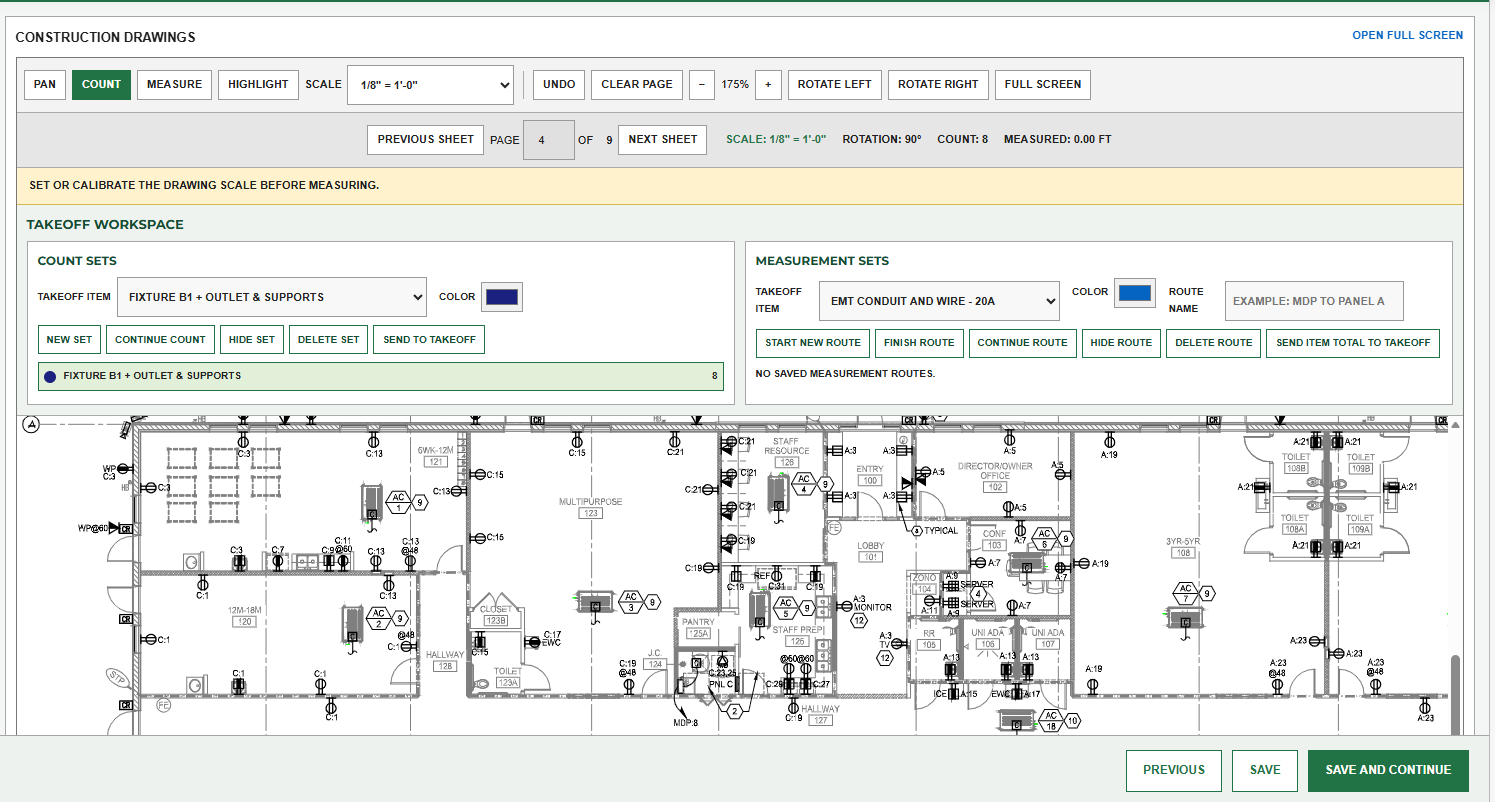Viewport: 1495px width, 802px height.
Task: Select the FIXTURE B1 count set row
Action: pyautogui.click(x=380, y=376)
